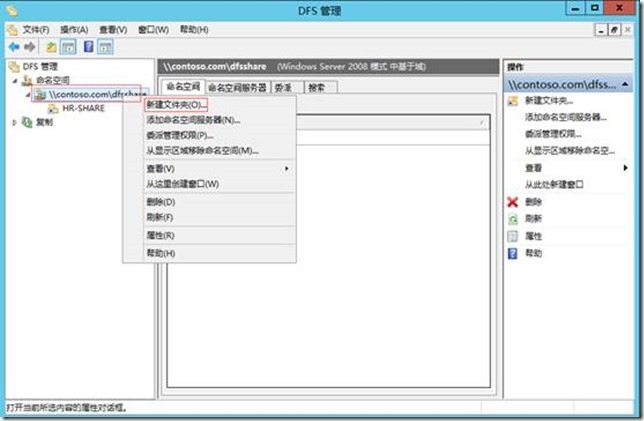Screen dimensions: 644x421
Task: Click the properties icon in actions pane
Action: [x=513, y=236]
